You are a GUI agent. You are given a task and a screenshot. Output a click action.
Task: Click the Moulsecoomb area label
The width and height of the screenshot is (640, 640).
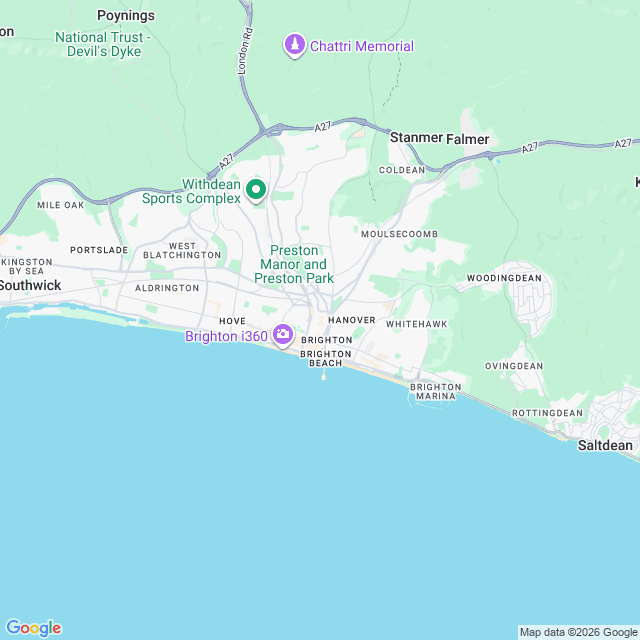point(400,234)
